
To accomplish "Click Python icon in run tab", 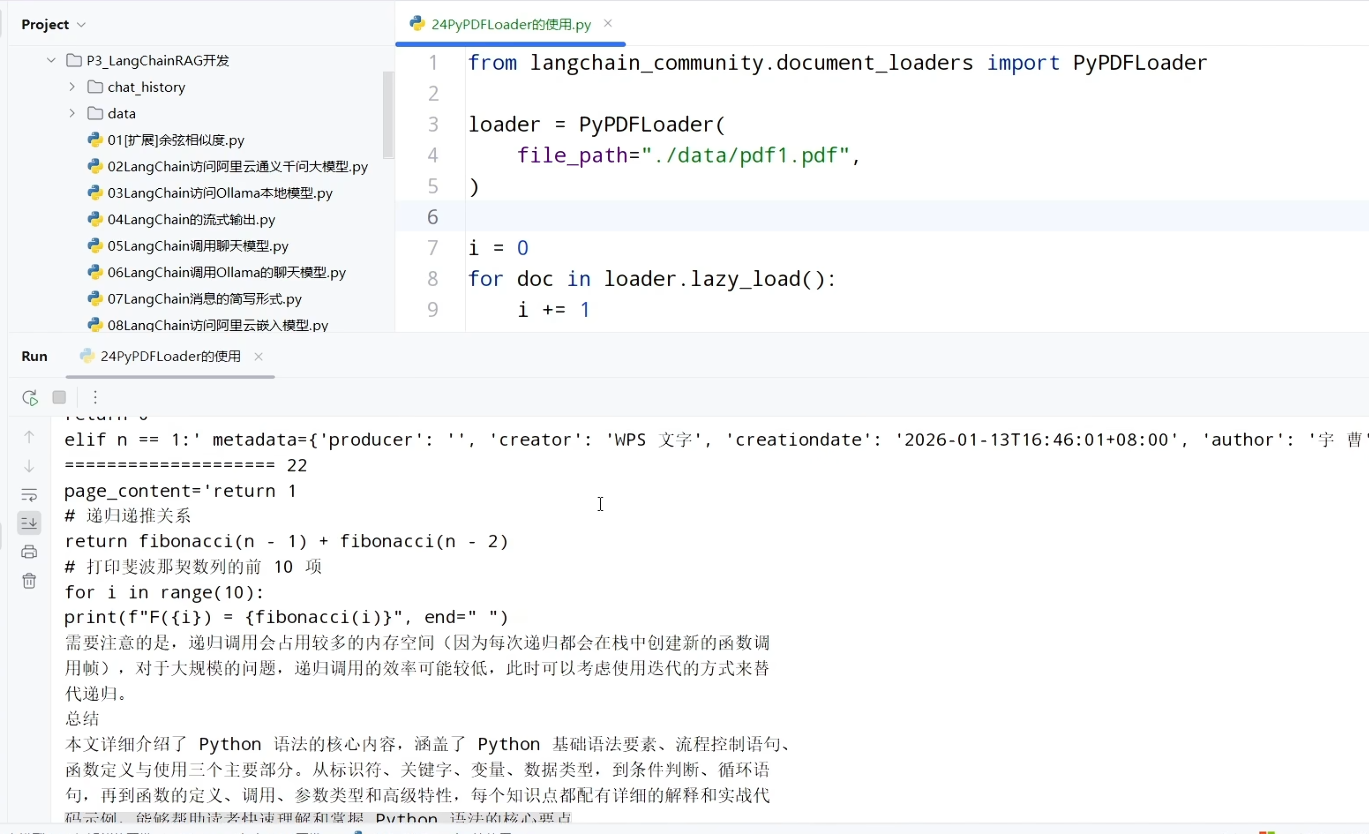I will pyautogui.click(x=87, y=356).
